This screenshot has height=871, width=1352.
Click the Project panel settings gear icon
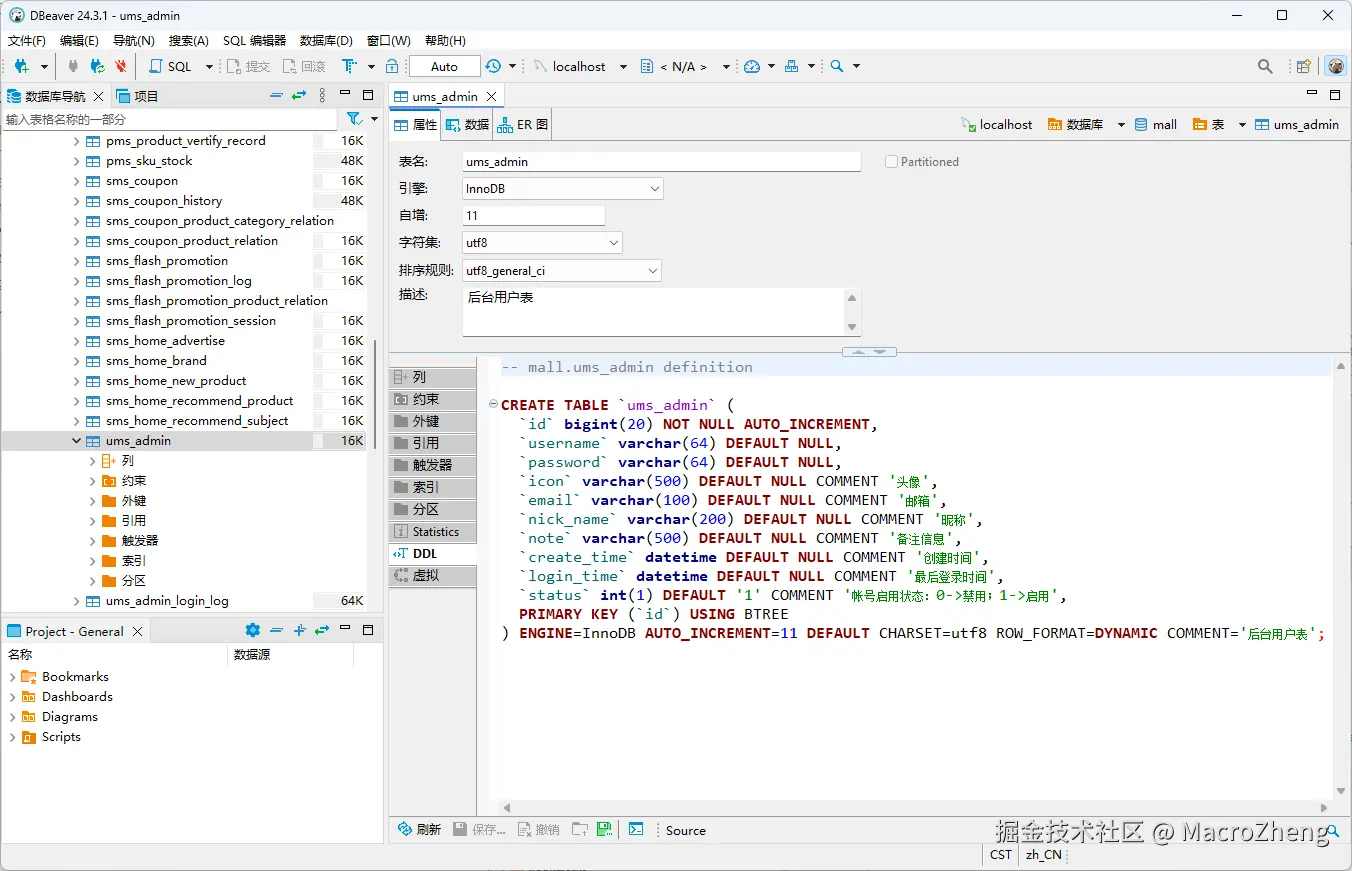click(252, 631)
